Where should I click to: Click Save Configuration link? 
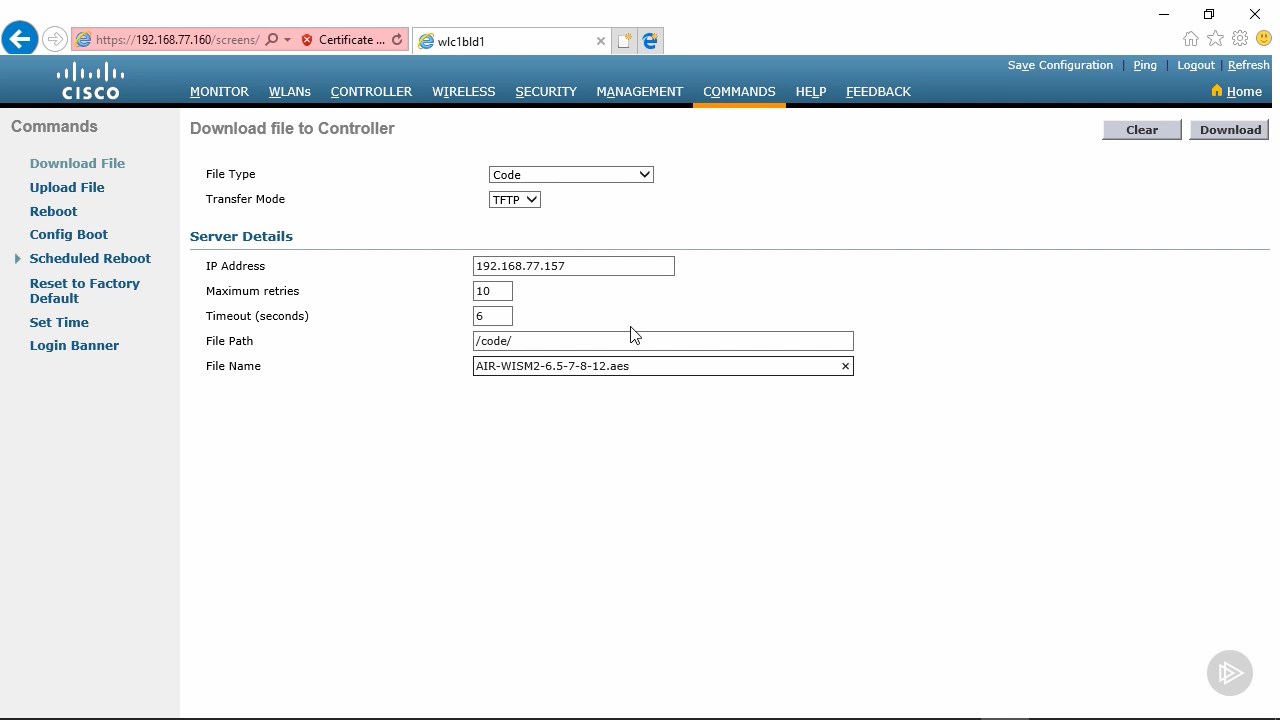click(x=1060, y=65)
